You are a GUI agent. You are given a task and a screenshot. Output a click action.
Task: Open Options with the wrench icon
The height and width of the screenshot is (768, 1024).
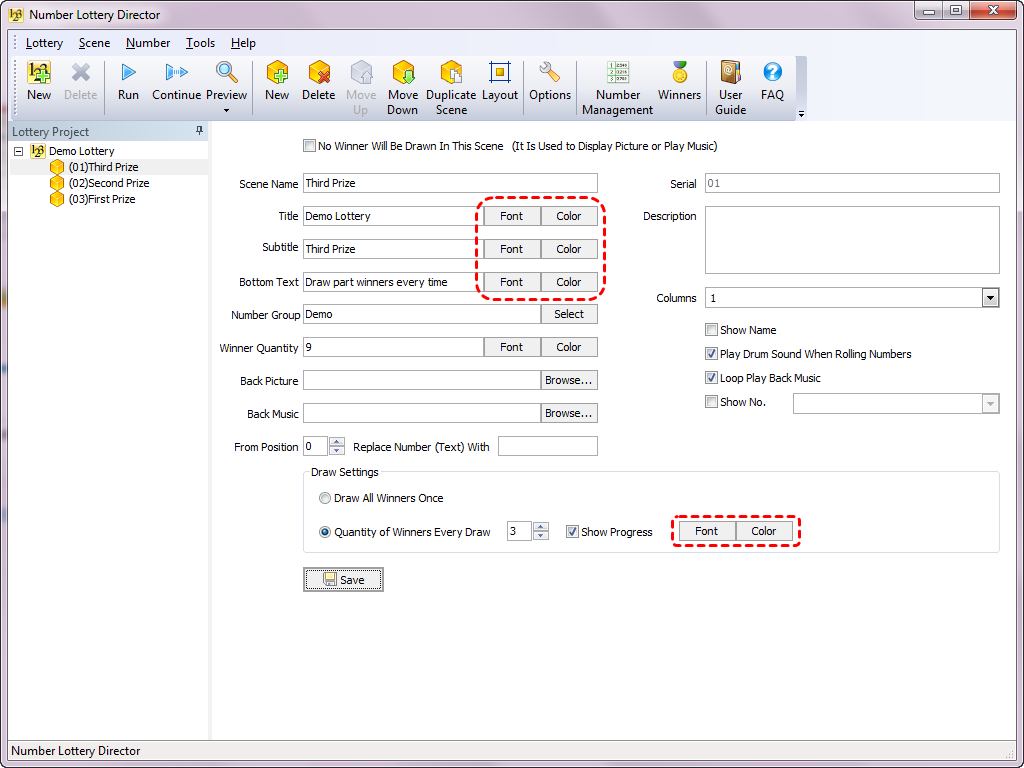(x=549, y=73)
